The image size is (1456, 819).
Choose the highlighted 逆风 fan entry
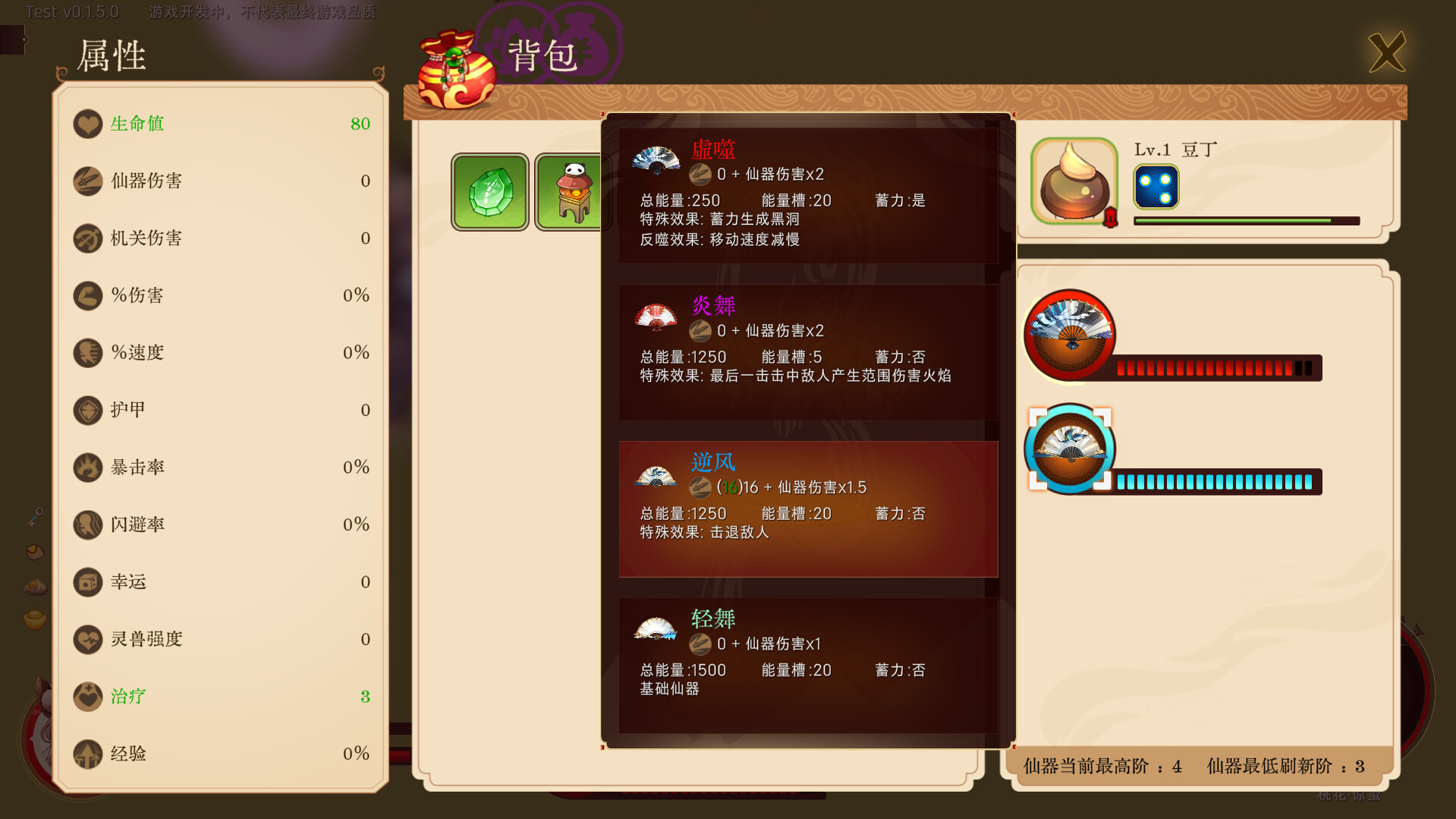click(808, 509)
